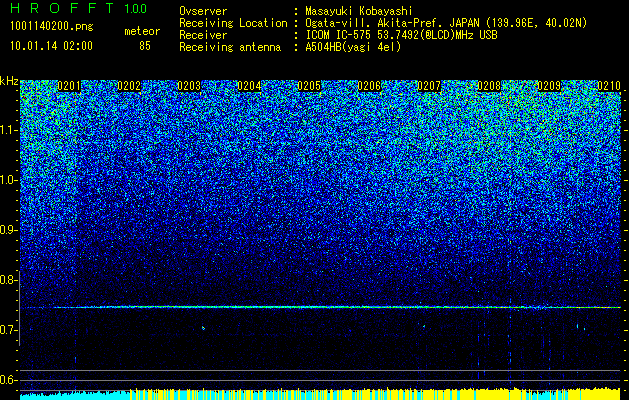Select receiver text ICOM IC-575 53.7492 MHz USB
This screenshot has width=629, height=400.
401,35
